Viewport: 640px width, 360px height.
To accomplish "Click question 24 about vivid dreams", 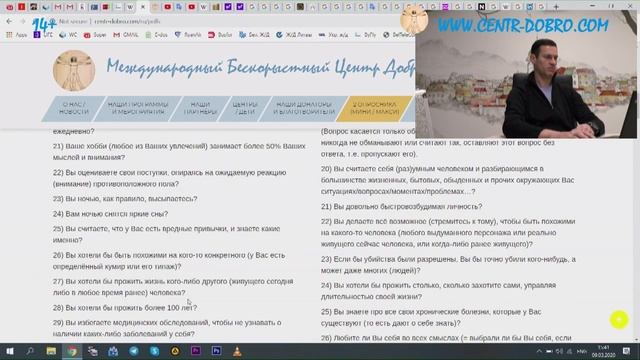I will click(x=110, y=214).
